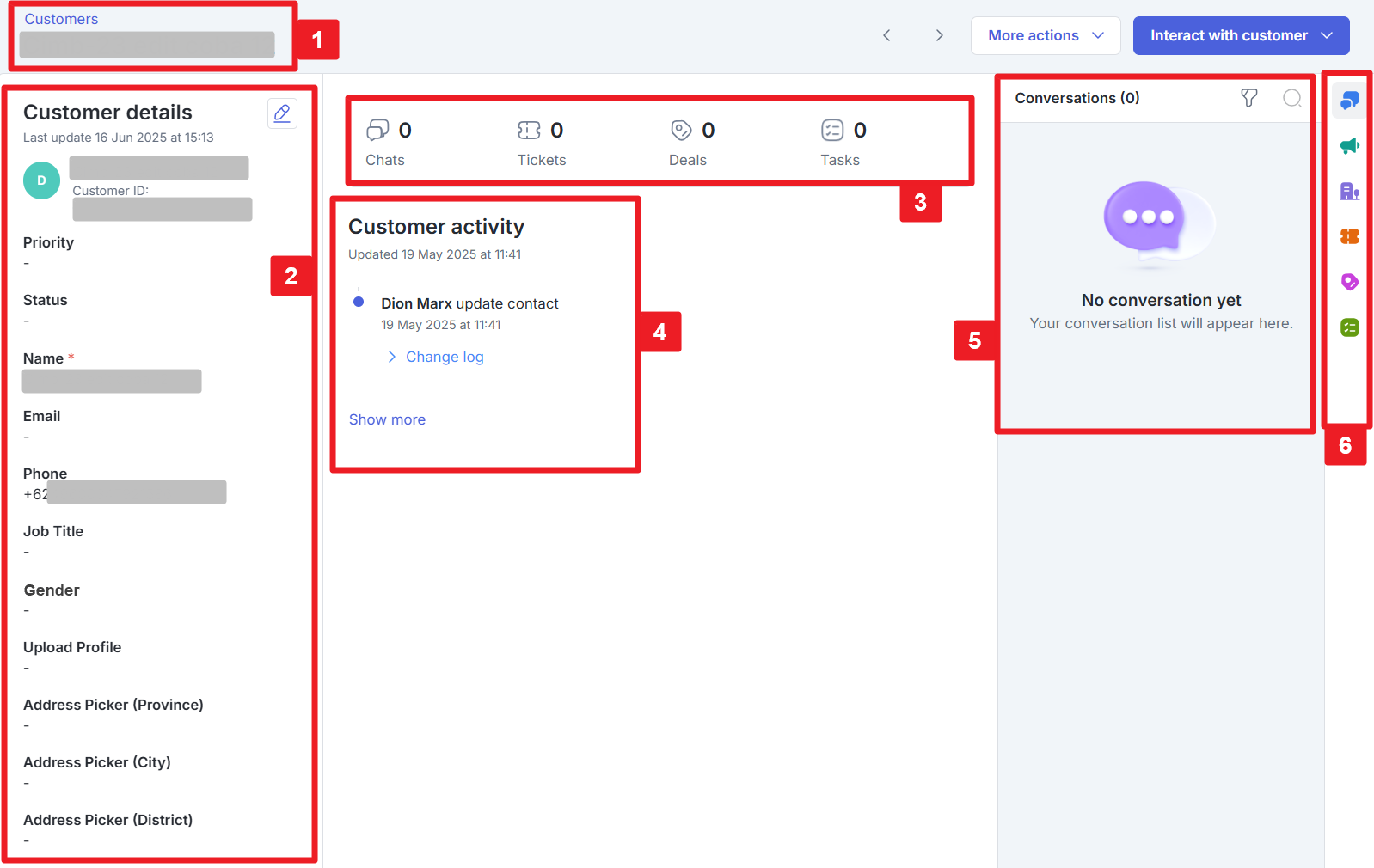Click the Customers breadcrumb link
This screenshot has width=1374, height=868.
(61, 19)
